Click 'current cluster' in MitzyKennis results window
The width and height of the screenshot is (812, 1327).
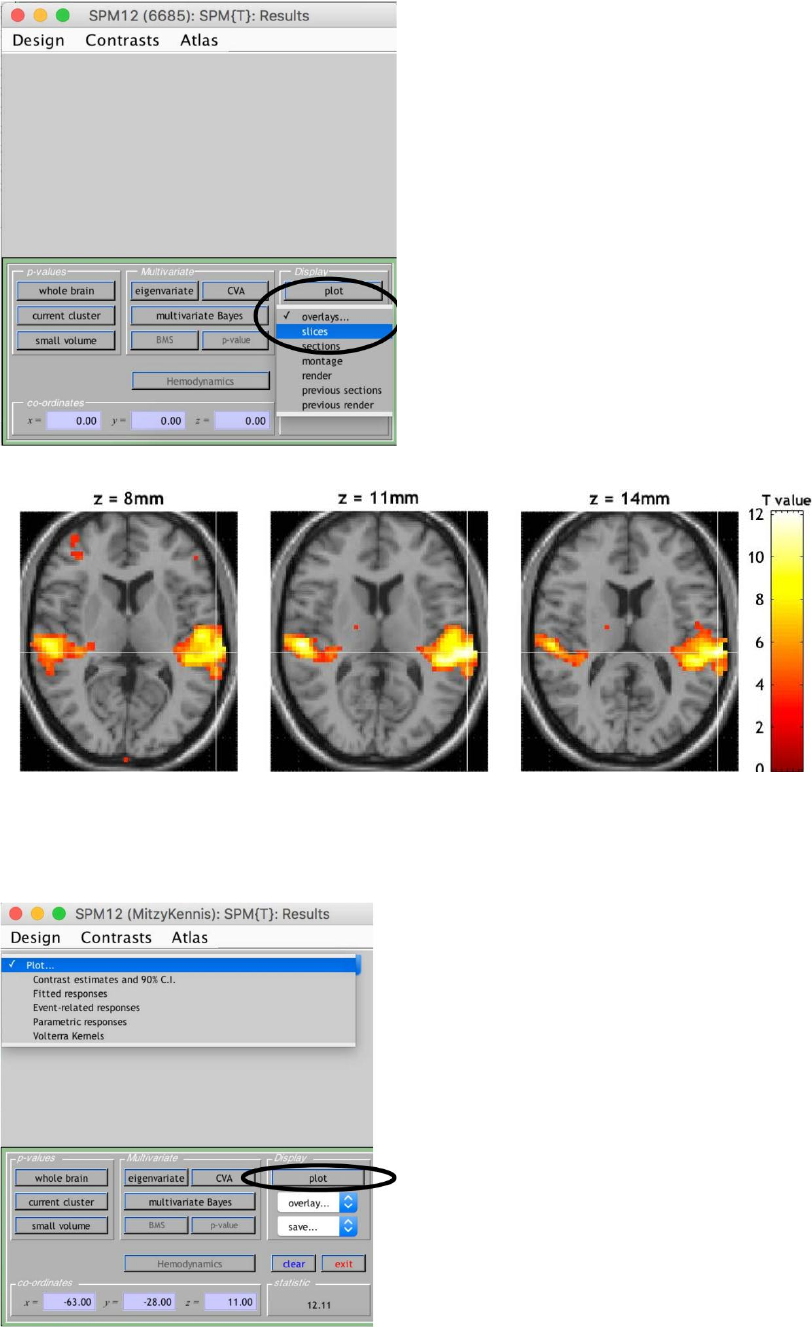(62, 1202)
